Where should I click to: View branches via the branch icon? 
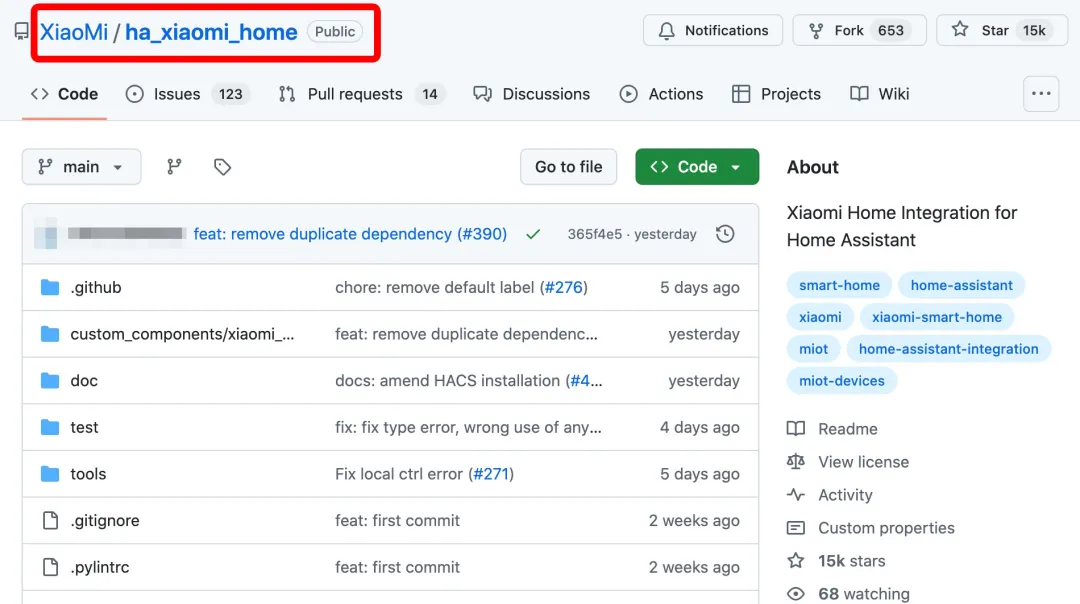click(174, 167)
